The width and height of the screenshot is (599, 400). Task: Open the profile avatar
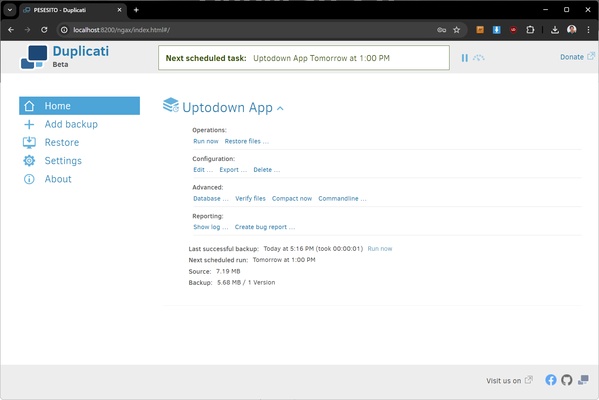[x=571, y=29]
